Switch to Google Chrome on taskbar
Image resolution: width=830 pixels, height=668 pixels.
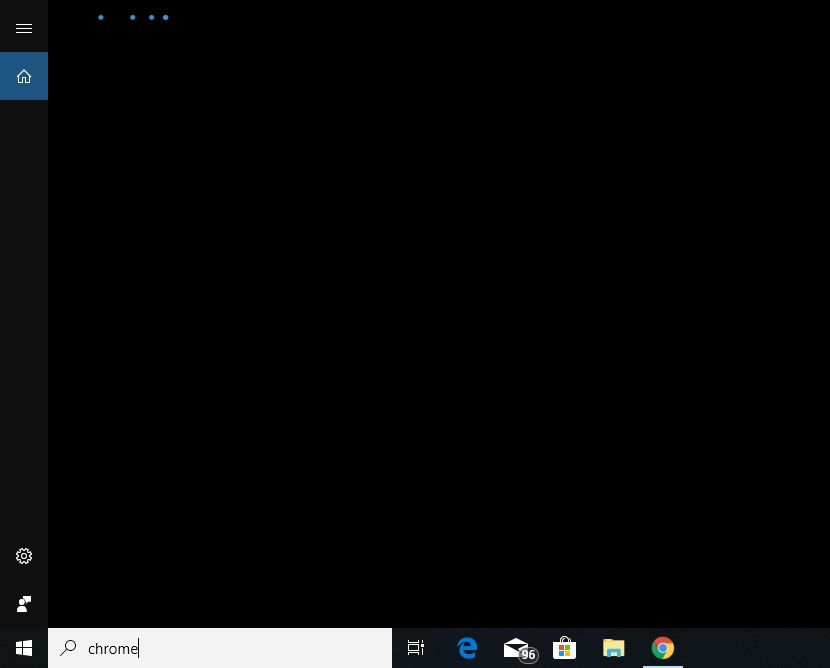point(663,648)
